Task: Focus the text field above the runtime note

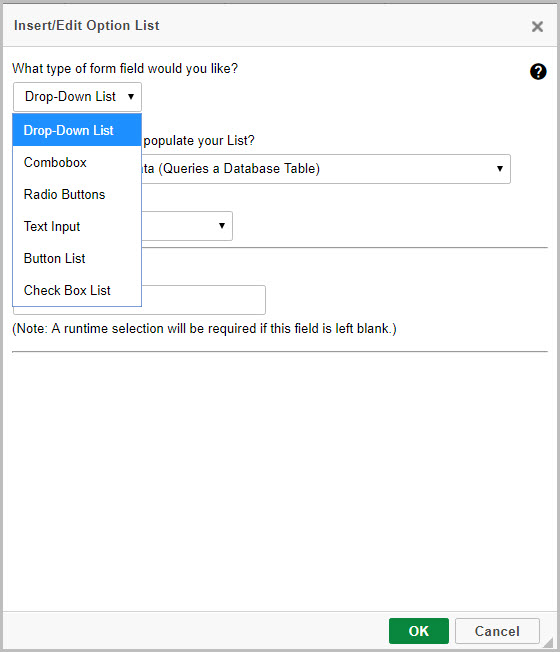Action: pyautogui.click(x=203, y=300)
